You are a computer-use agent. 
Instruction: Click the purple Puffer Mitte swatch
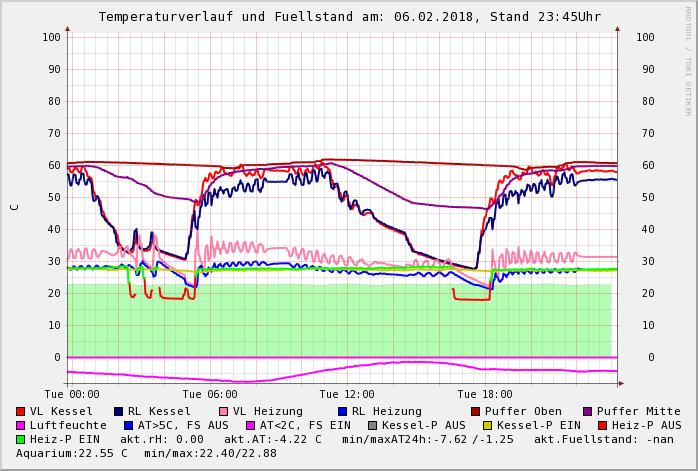point(588,411)
